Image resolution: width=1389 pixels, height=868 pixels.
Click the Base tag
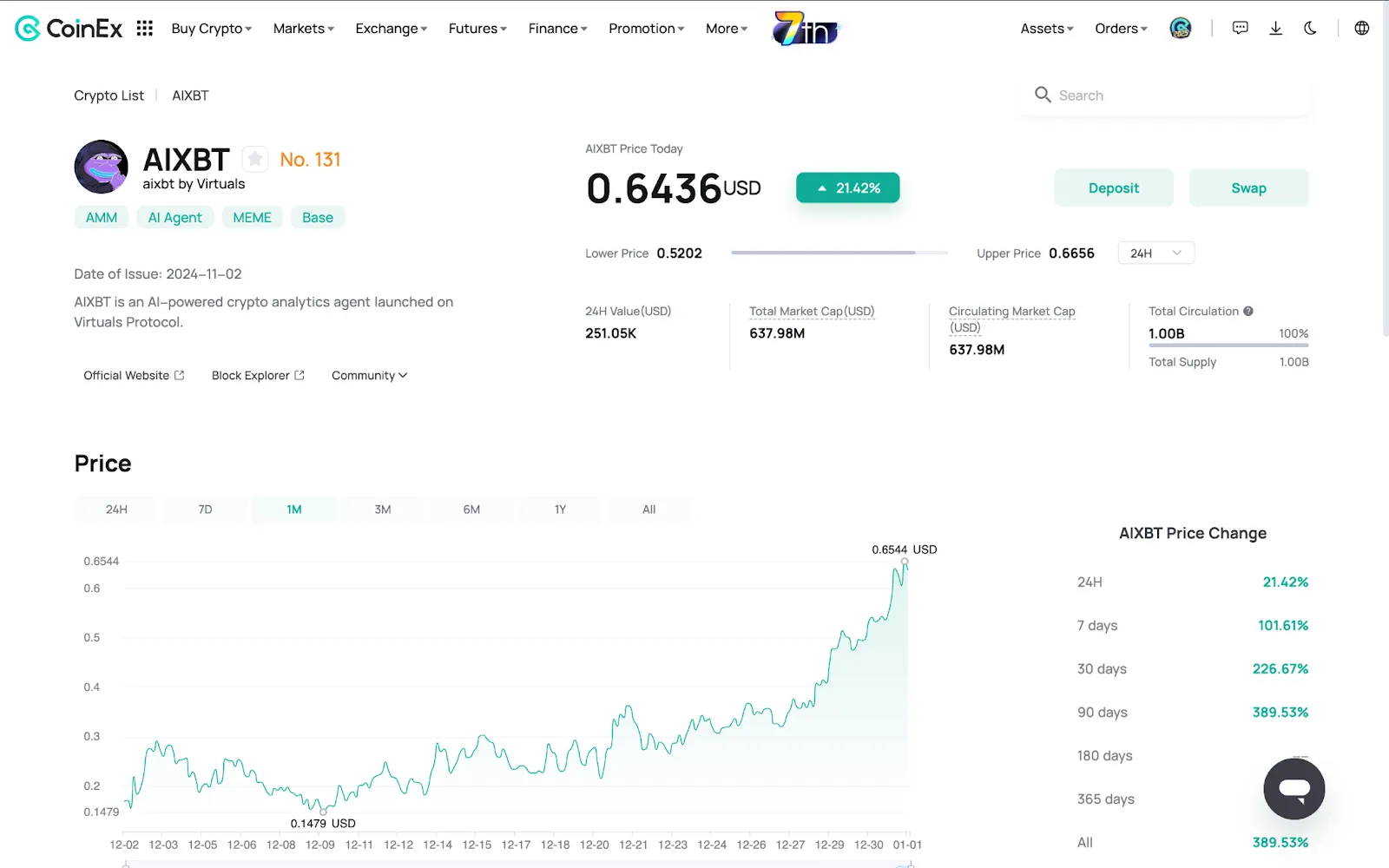318,217
